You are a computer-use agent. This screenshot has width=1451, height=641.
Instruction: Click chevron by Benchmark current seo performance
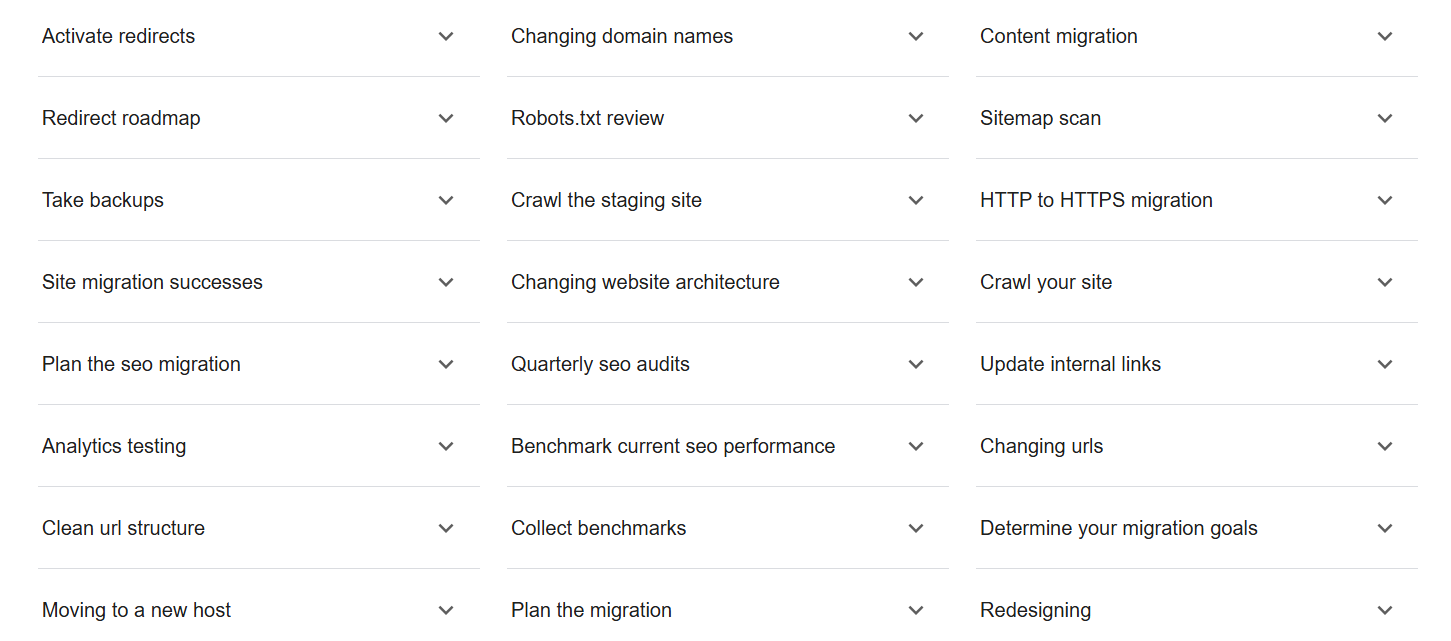coord(915,447)
